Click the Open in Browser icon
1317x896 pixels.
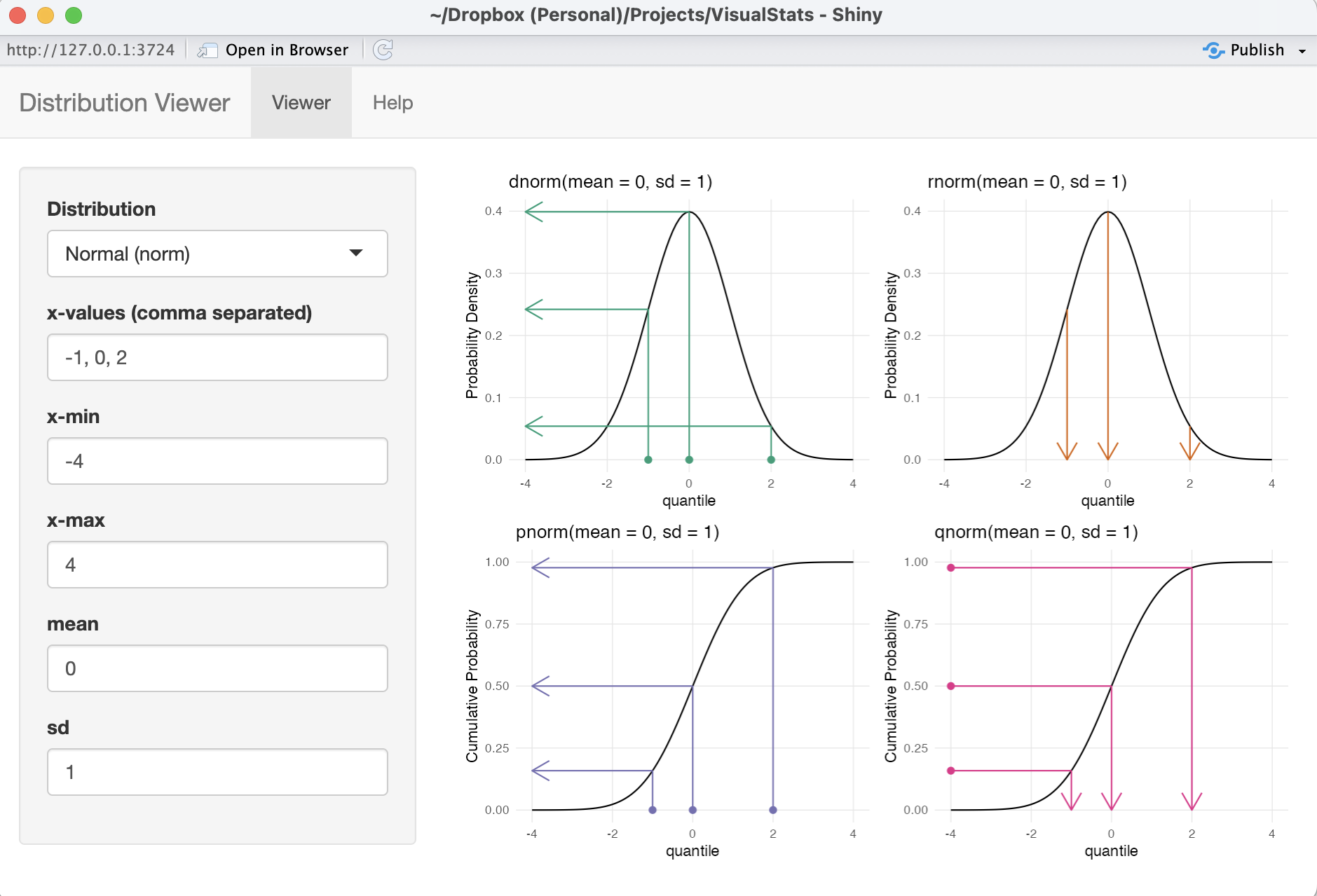pyautogui.click(x=207, y=50)
